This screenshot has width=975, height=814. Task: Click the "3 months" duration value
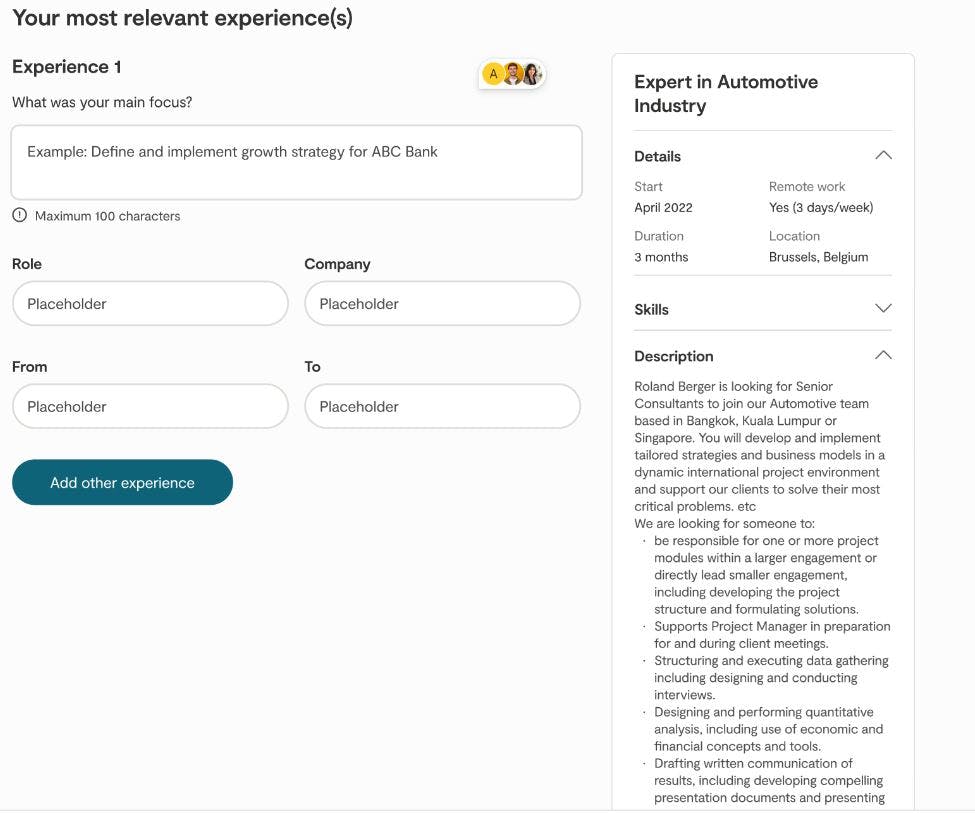[x=661, y=257]
